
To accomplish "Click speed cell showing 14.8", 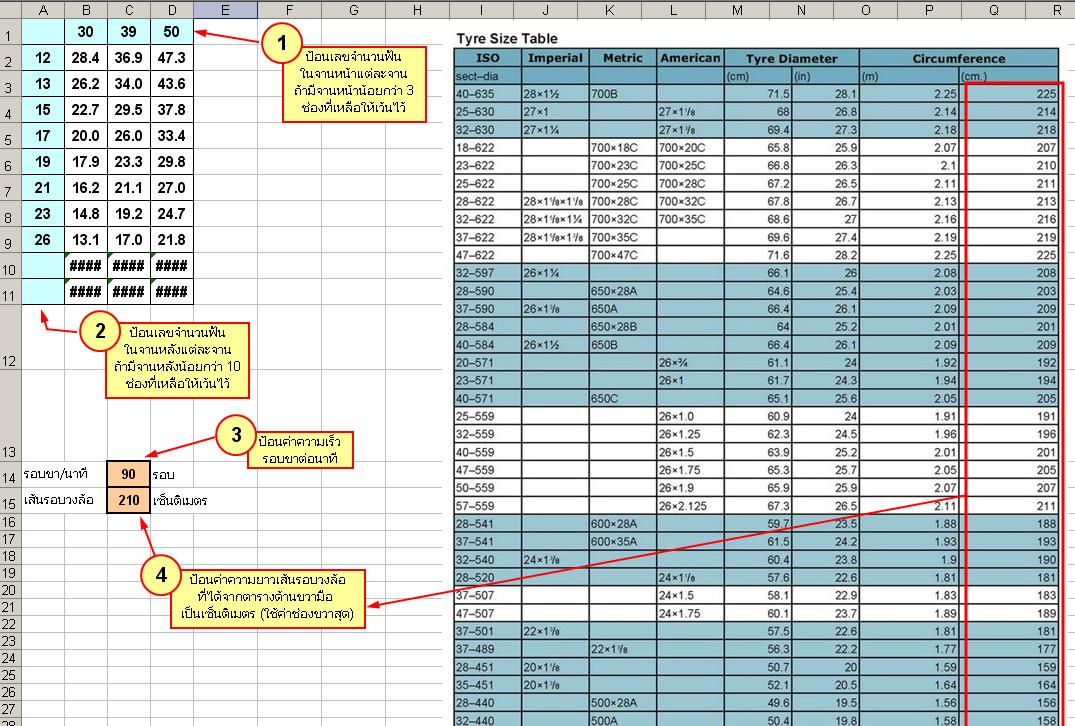I will click(x=86, y=214).
